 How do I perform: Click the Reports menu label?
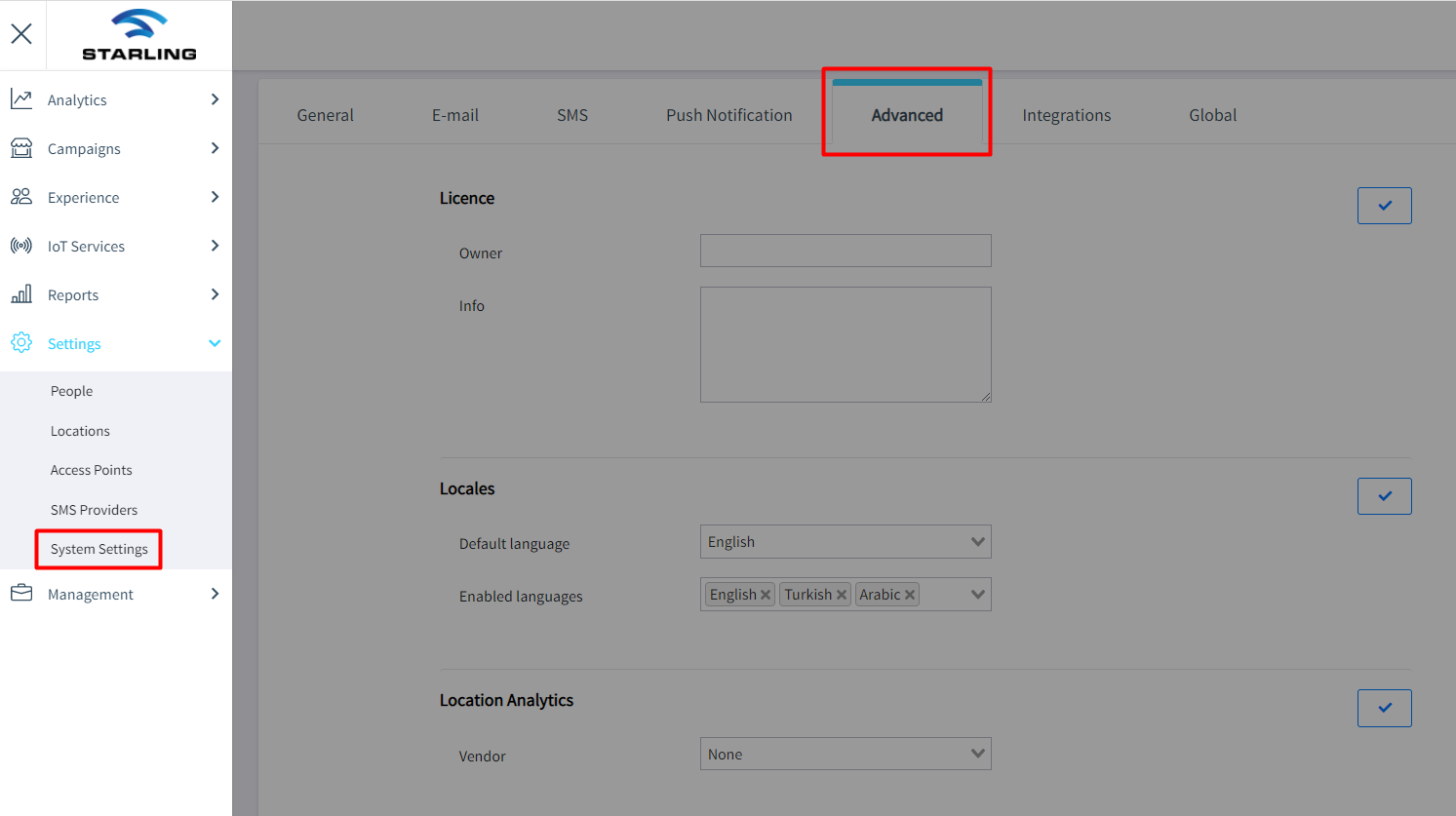pyautogui.click(x=73, y=295)
